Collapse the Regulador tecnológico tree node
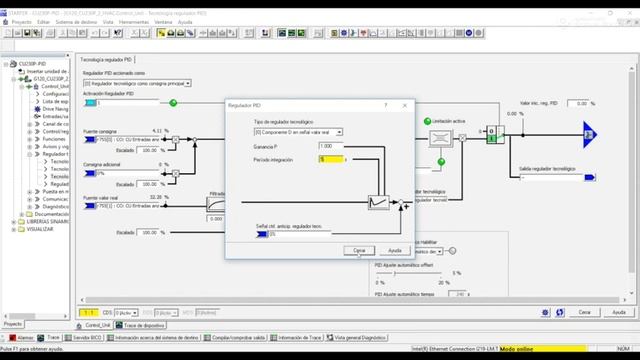Image resolution: width=640 pixels, height=360 pixels. (29, 154)
